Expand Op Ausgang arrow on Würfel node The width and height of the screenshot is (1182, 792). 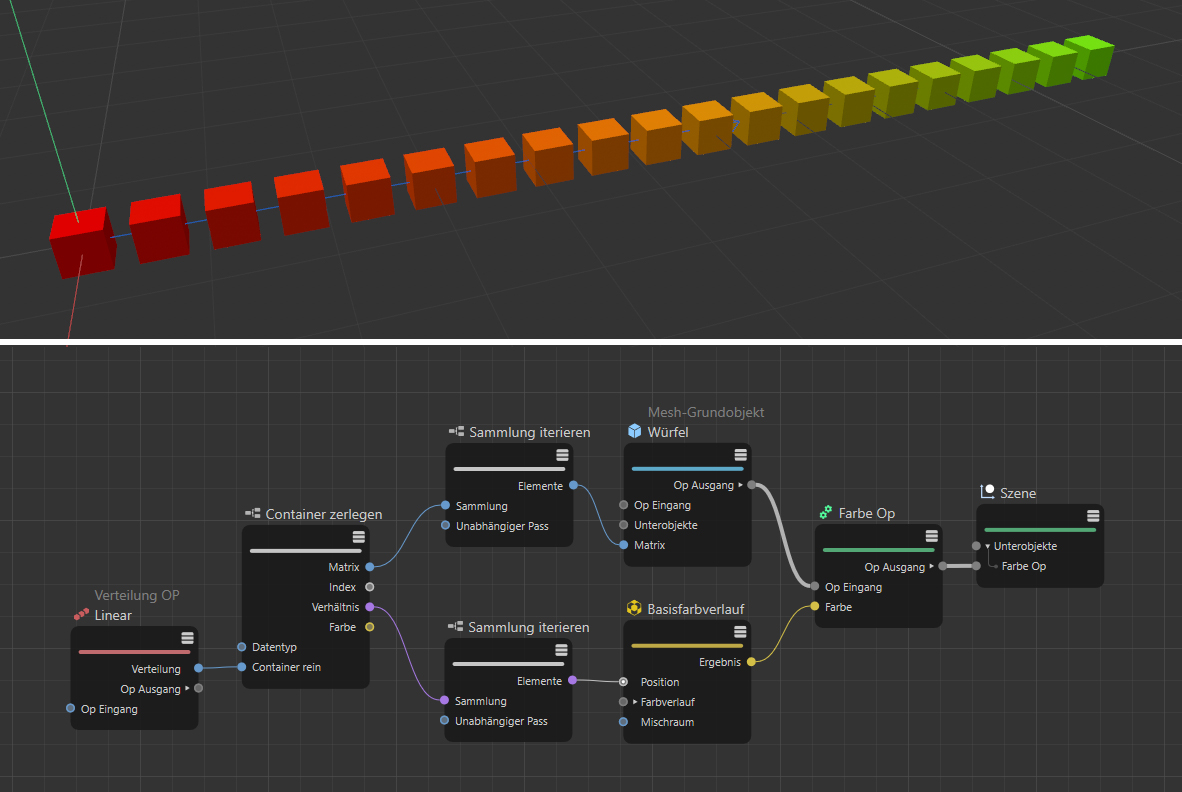click(x=740, y=485)
